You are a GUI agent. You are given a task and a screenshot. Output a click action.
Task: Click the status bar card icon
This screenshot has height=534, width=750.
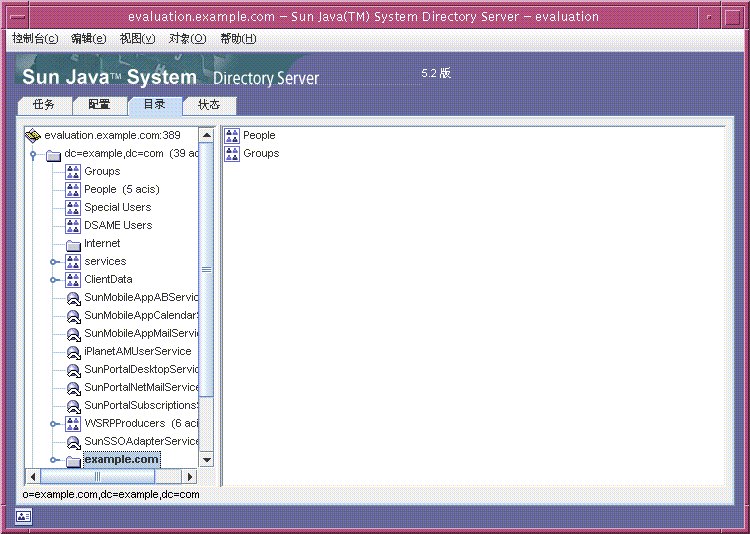(23, 516)
